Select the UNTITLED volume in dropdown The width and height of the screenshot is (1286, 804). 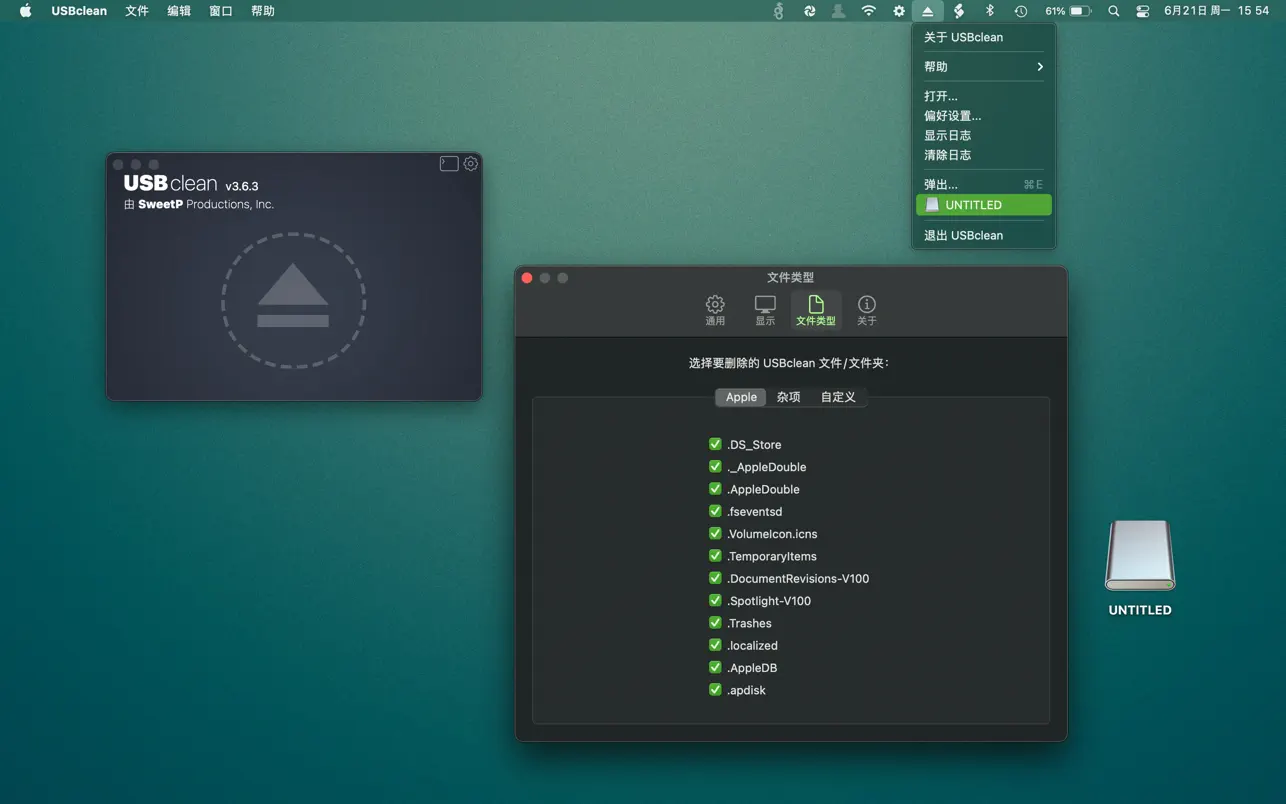pos(984,205)
